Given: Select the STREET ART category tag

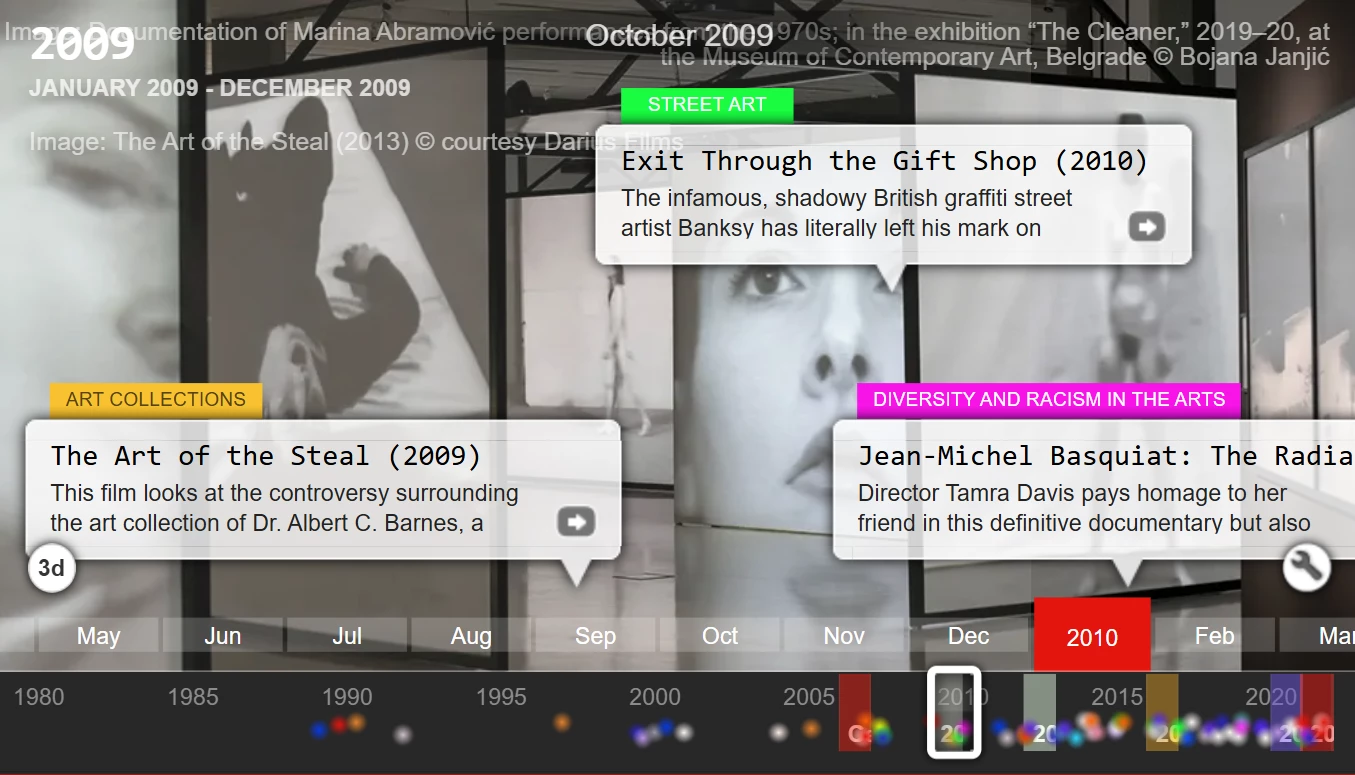Looking at the screenshot, I should (707, 105).
